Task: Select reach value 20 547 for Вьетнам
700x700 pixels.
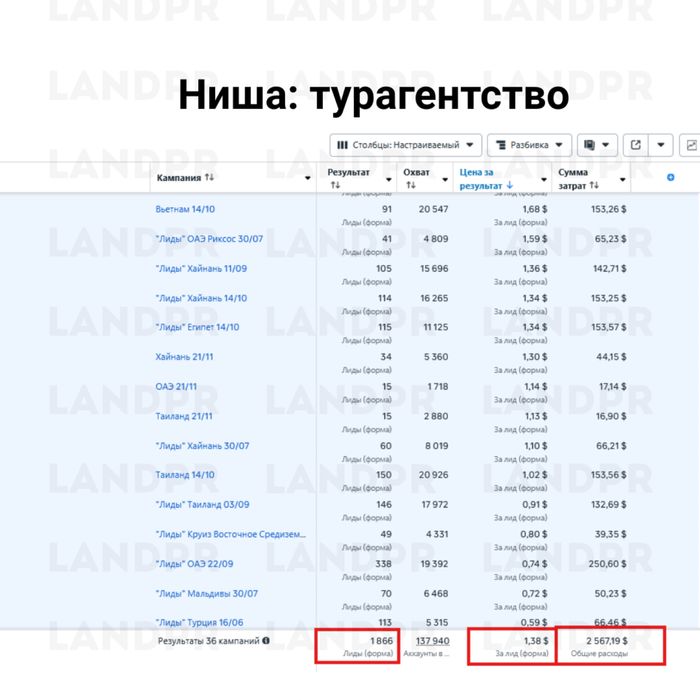Action: (433, 209)
